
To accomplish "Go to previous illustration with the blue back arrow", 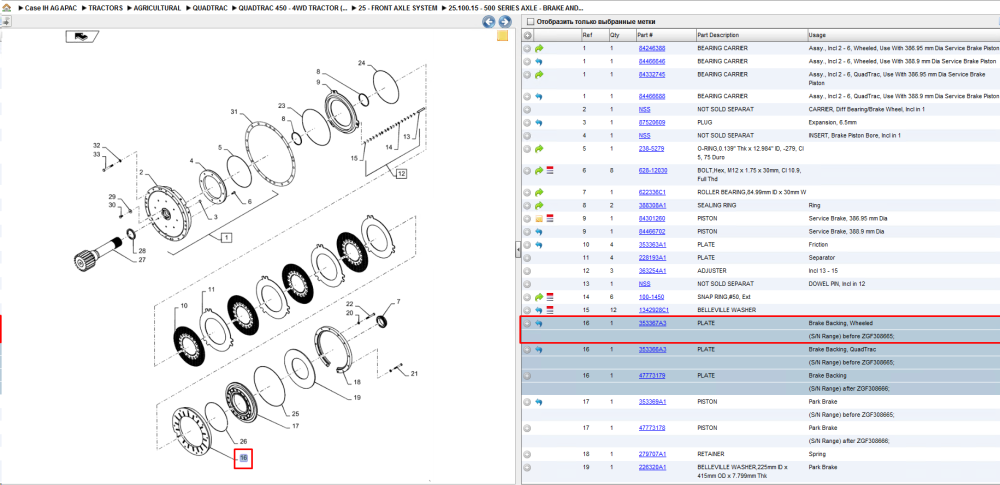I will point(488,22).
